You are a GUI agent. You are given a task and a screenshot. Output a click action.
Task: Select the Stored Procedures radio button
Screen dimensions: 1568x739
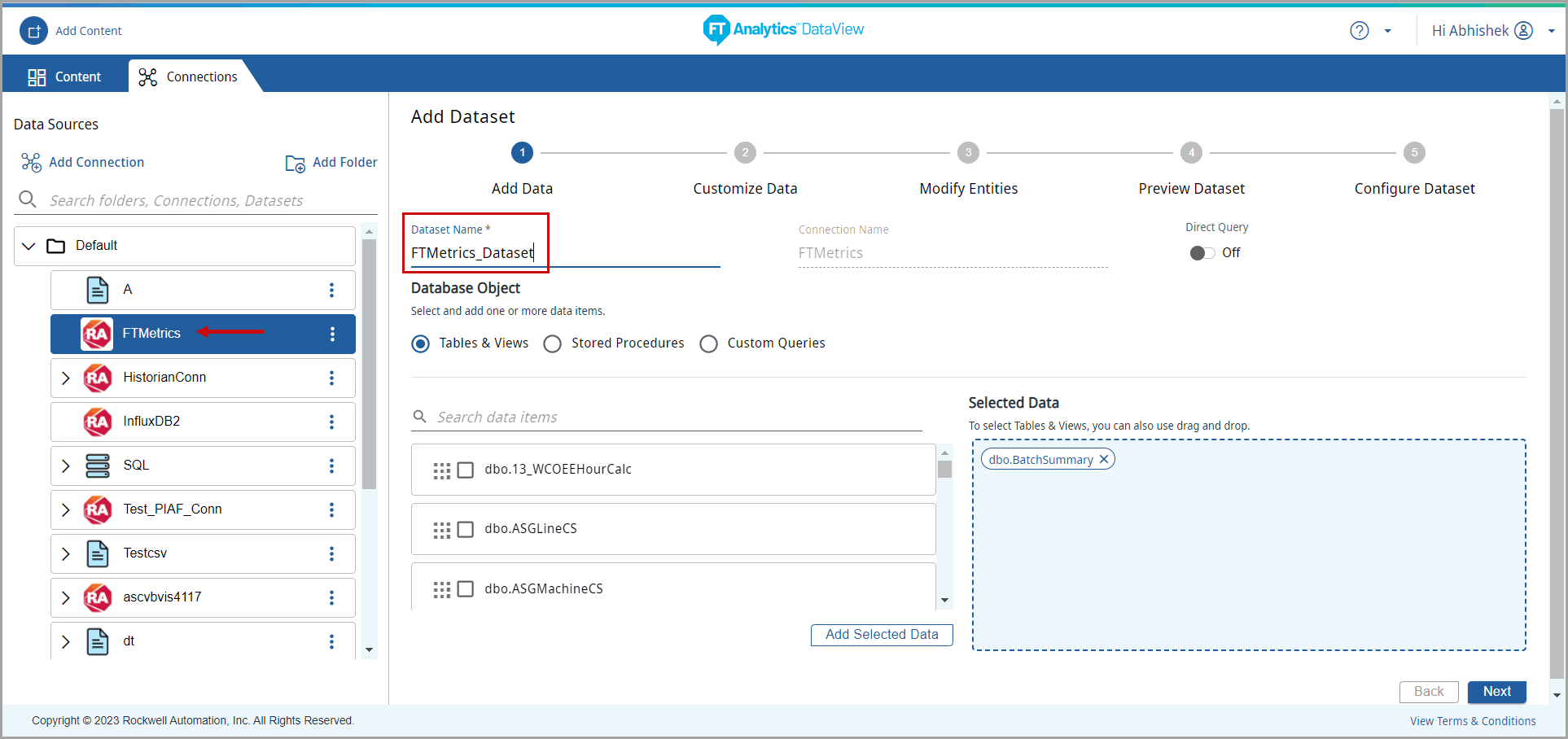pyautogui.click(x=553, y=344)
